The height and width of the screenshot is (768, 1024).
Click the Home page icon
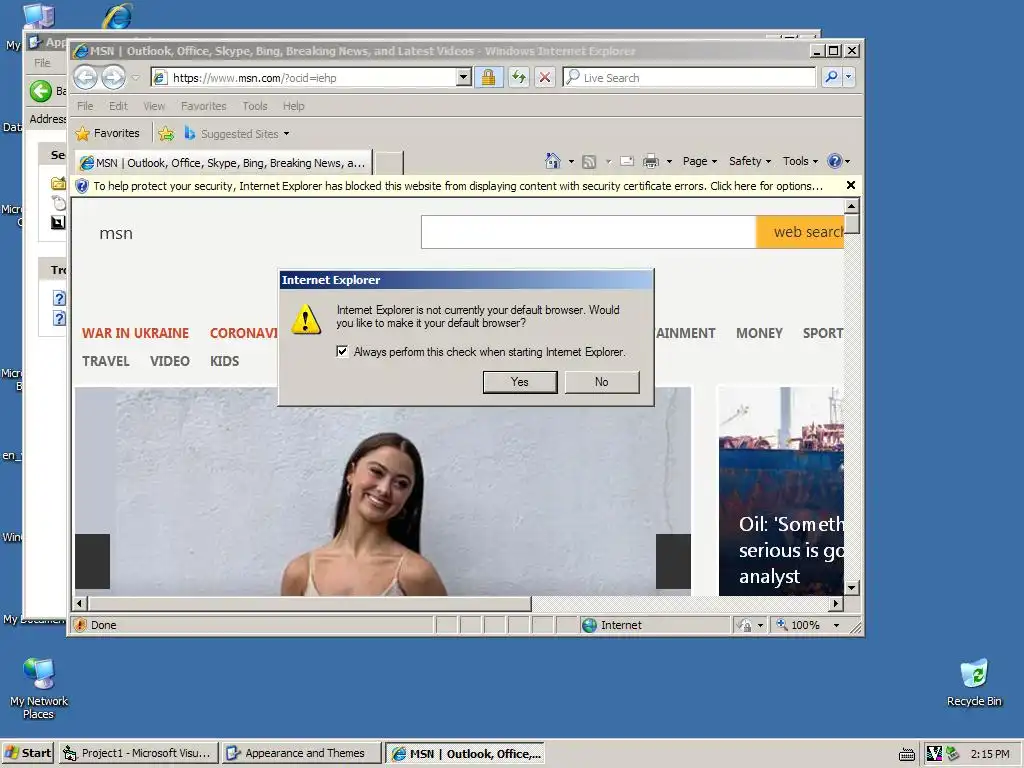pyautogui.click(x=552, y=161)
